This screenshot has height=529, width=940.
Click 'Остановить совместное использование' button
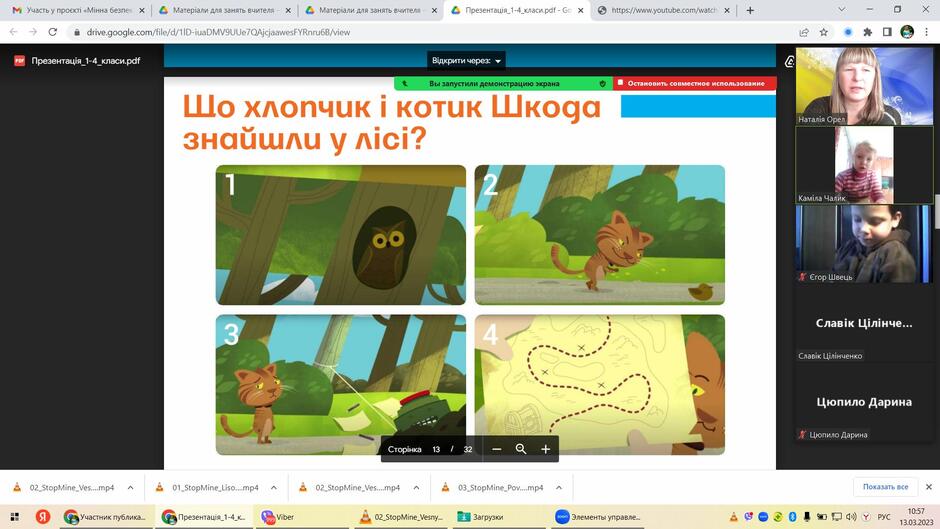coord(695,83)
